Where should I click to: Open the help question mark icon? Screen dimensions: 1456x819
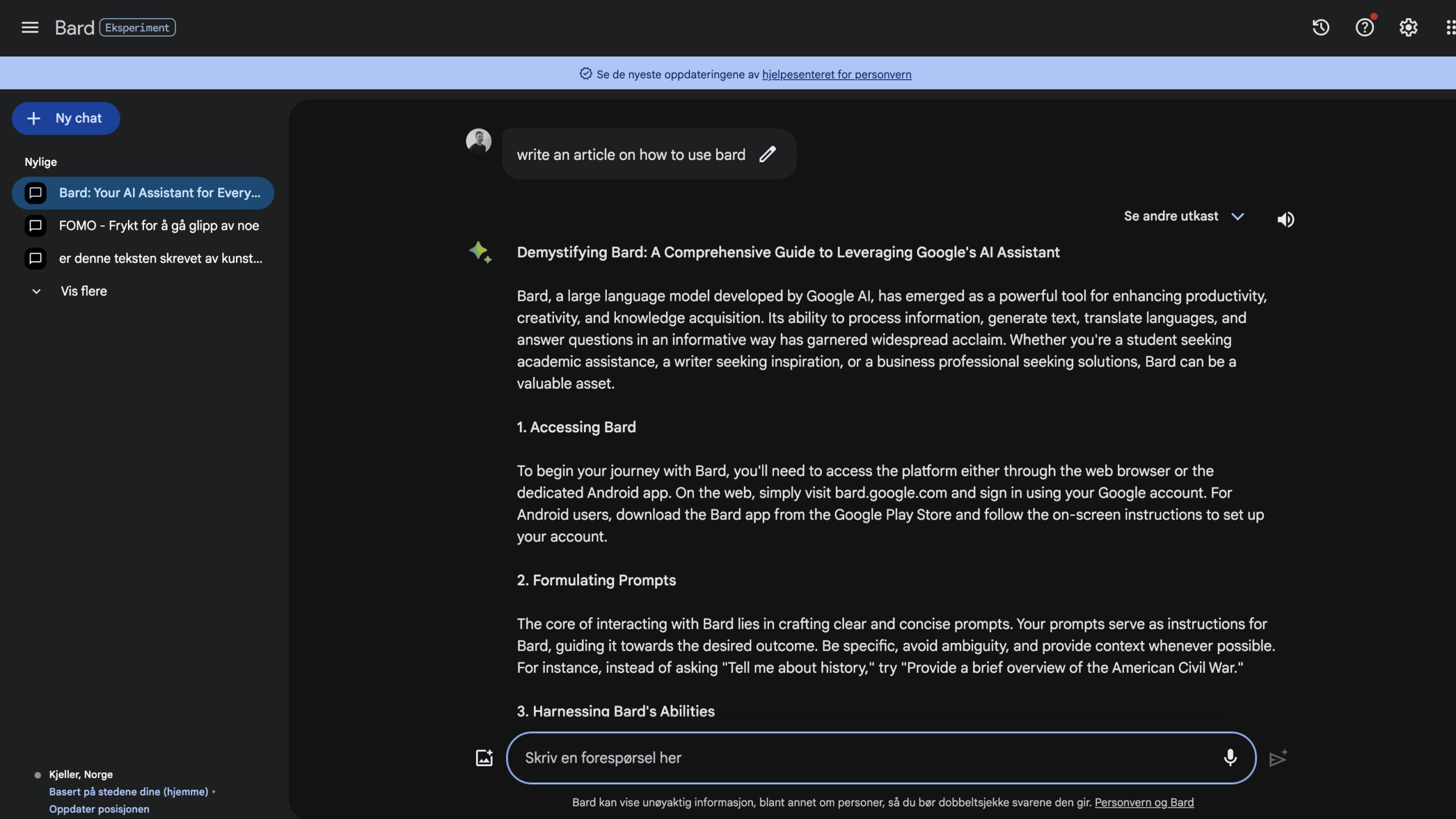tap(1364, 27)
